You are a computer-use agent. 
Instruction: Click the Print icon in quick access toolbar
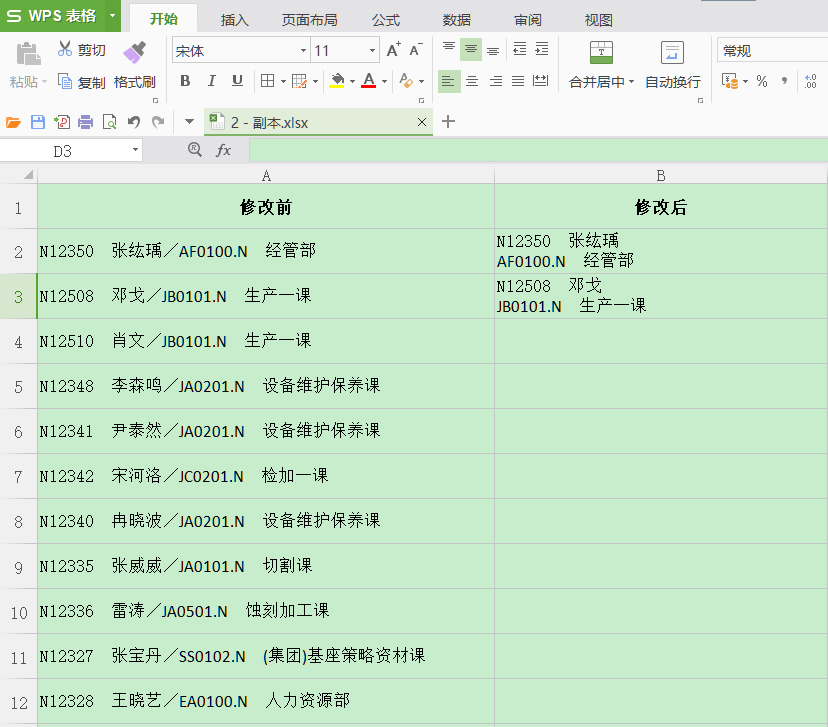pos(85,122)
